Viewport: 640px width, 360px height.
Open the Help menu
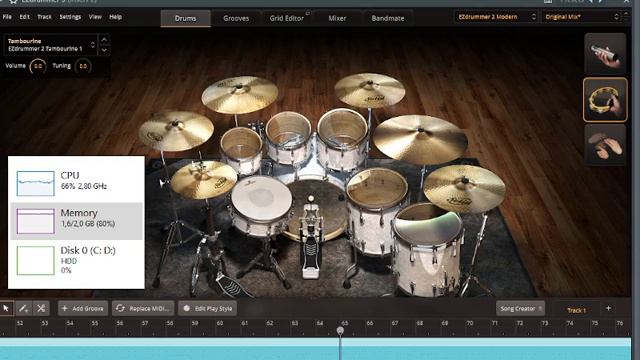click(x=116, y=17)
